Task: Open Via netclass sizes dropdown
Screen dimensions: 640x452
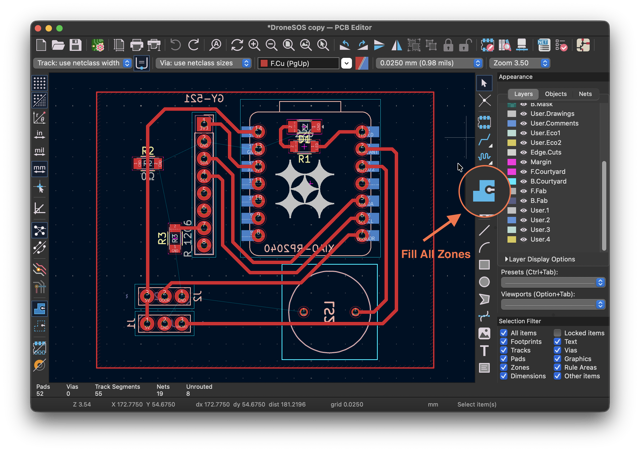Action: pos(203,63)
